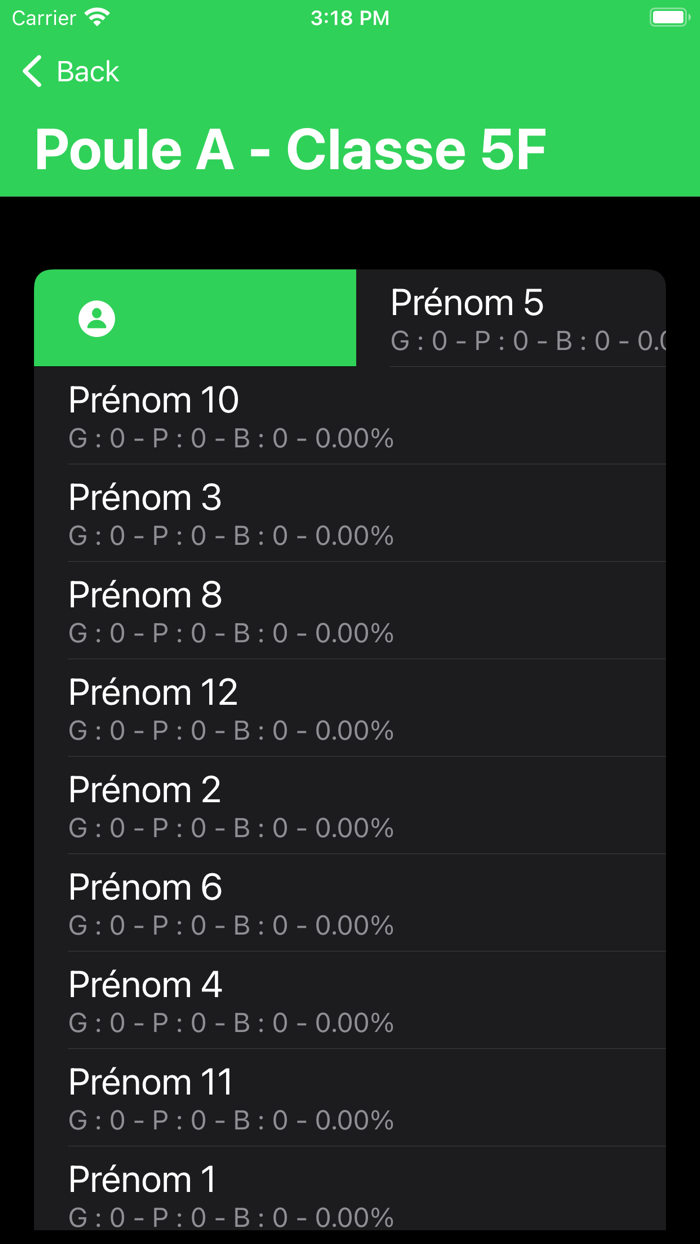Open the Prénom 3 player row
Viewport: 700px width, 1244px height.
pos(350,513)
